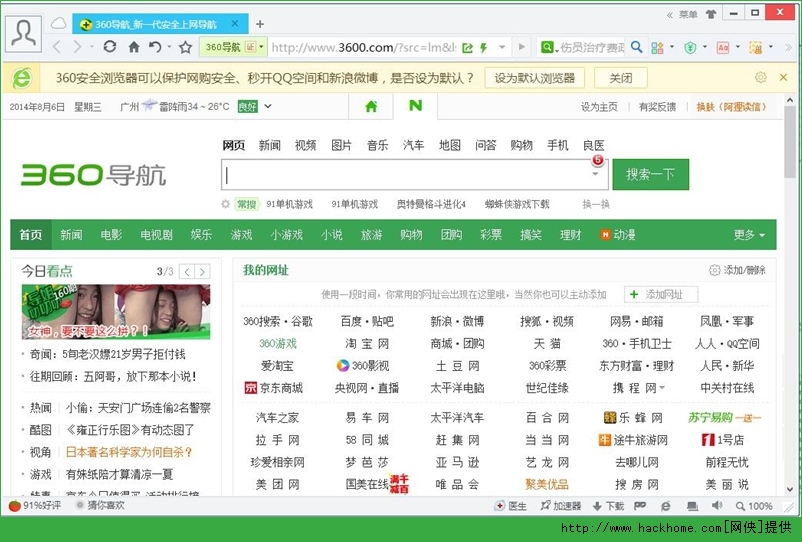
Task: Click the green home icon tab
Action: 371,106
